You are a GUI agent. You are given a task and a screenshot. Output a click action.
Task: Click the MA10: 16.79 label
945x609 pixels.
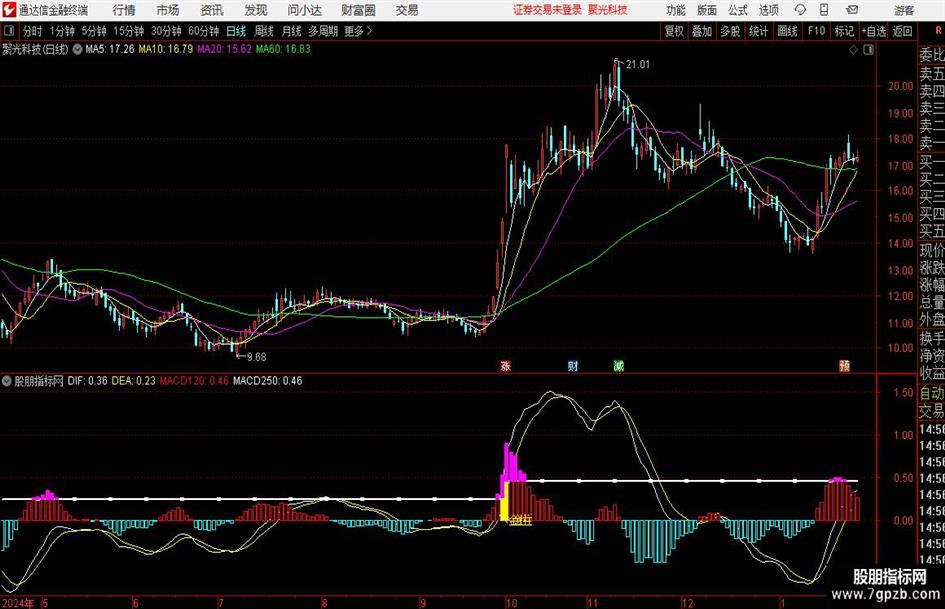click(x=166, y=49)
